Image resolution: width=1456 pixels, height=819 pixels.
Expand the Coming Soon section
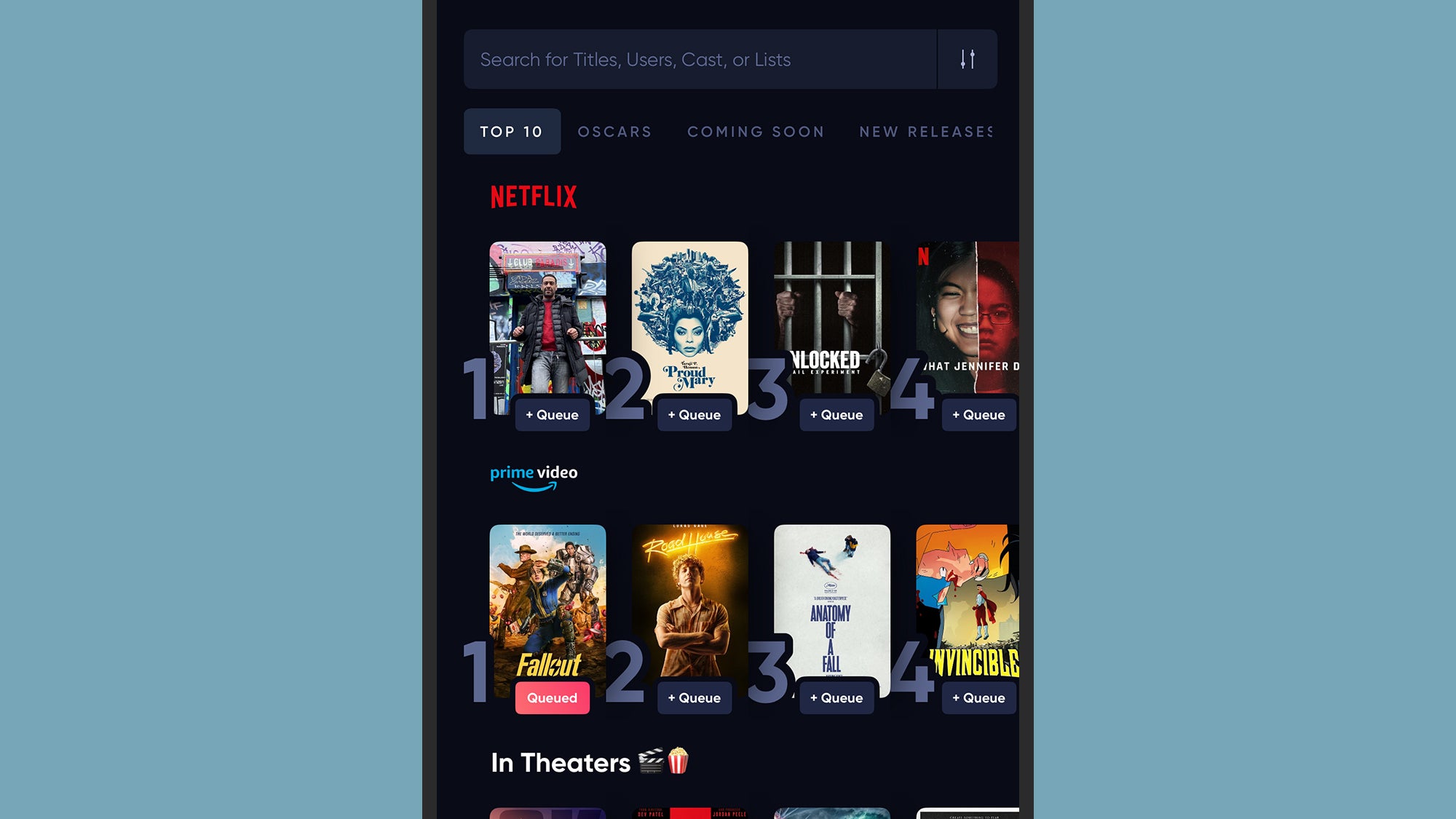coord(756,131)
